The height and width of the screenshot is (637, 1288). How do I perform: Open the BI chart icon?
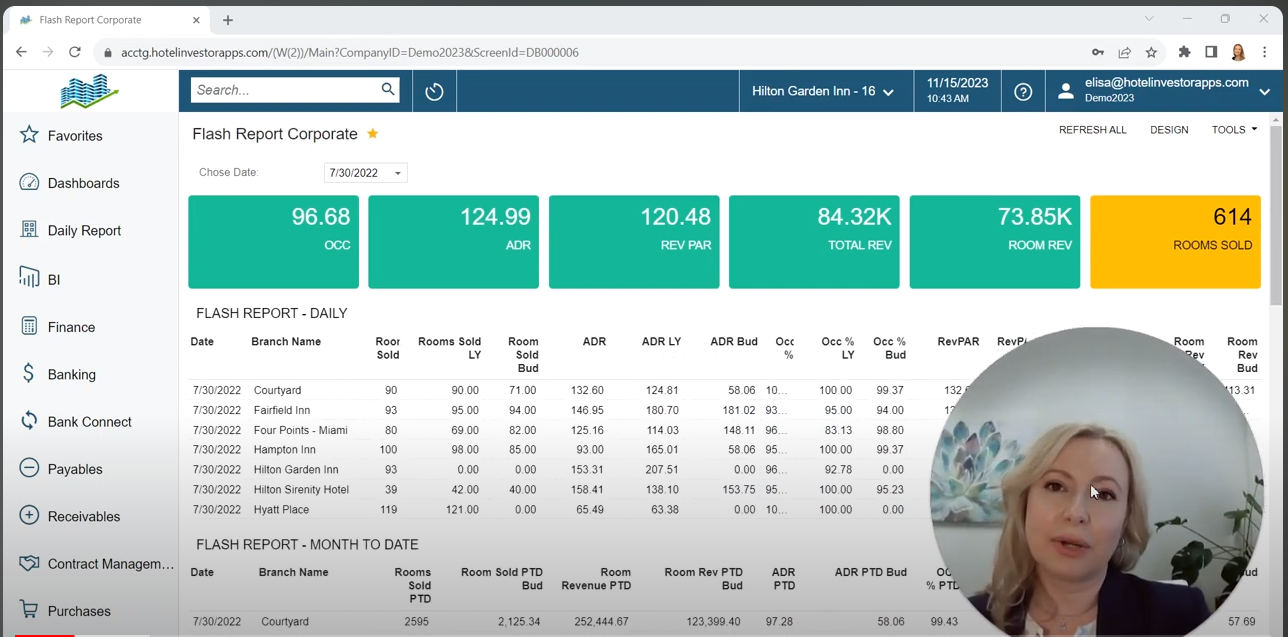click(29, 278)
